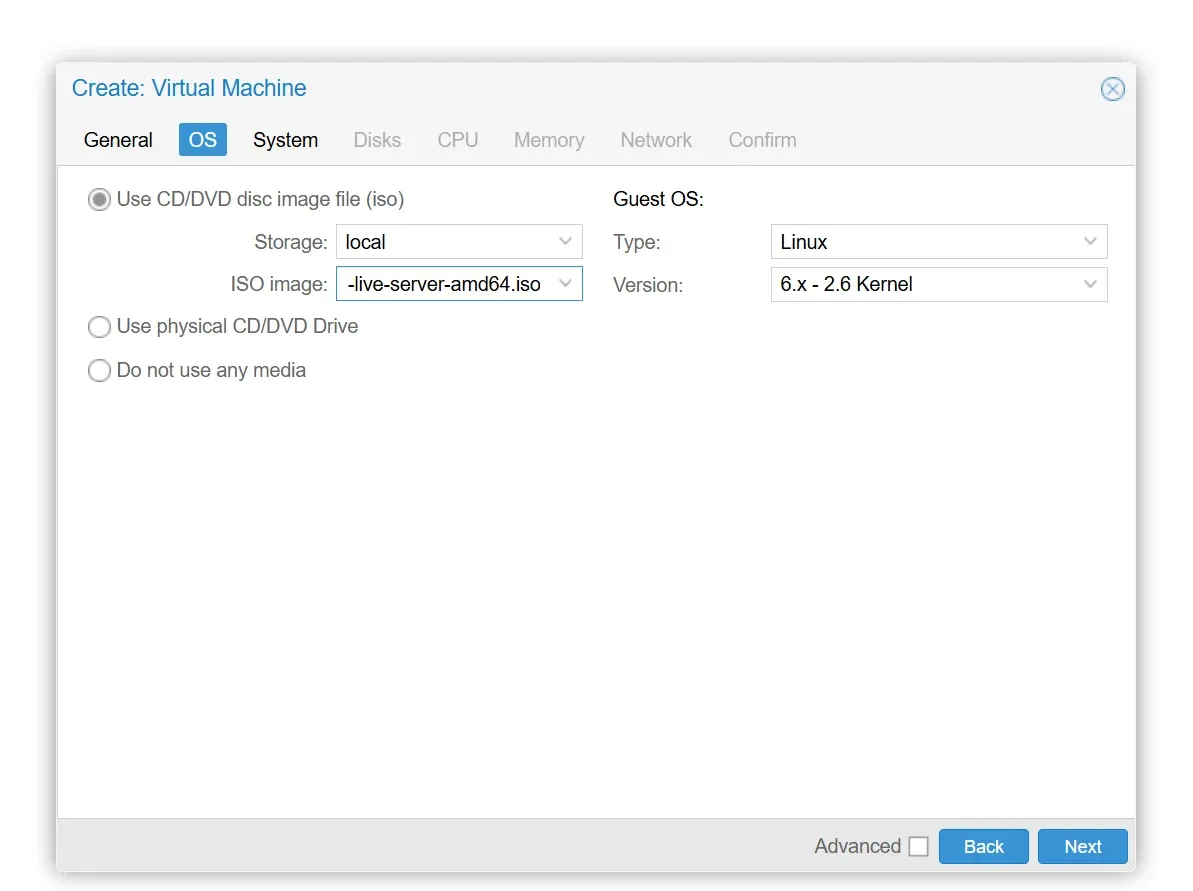Switch to the General tab
The image size is (1193, 891).
(118, 140)
